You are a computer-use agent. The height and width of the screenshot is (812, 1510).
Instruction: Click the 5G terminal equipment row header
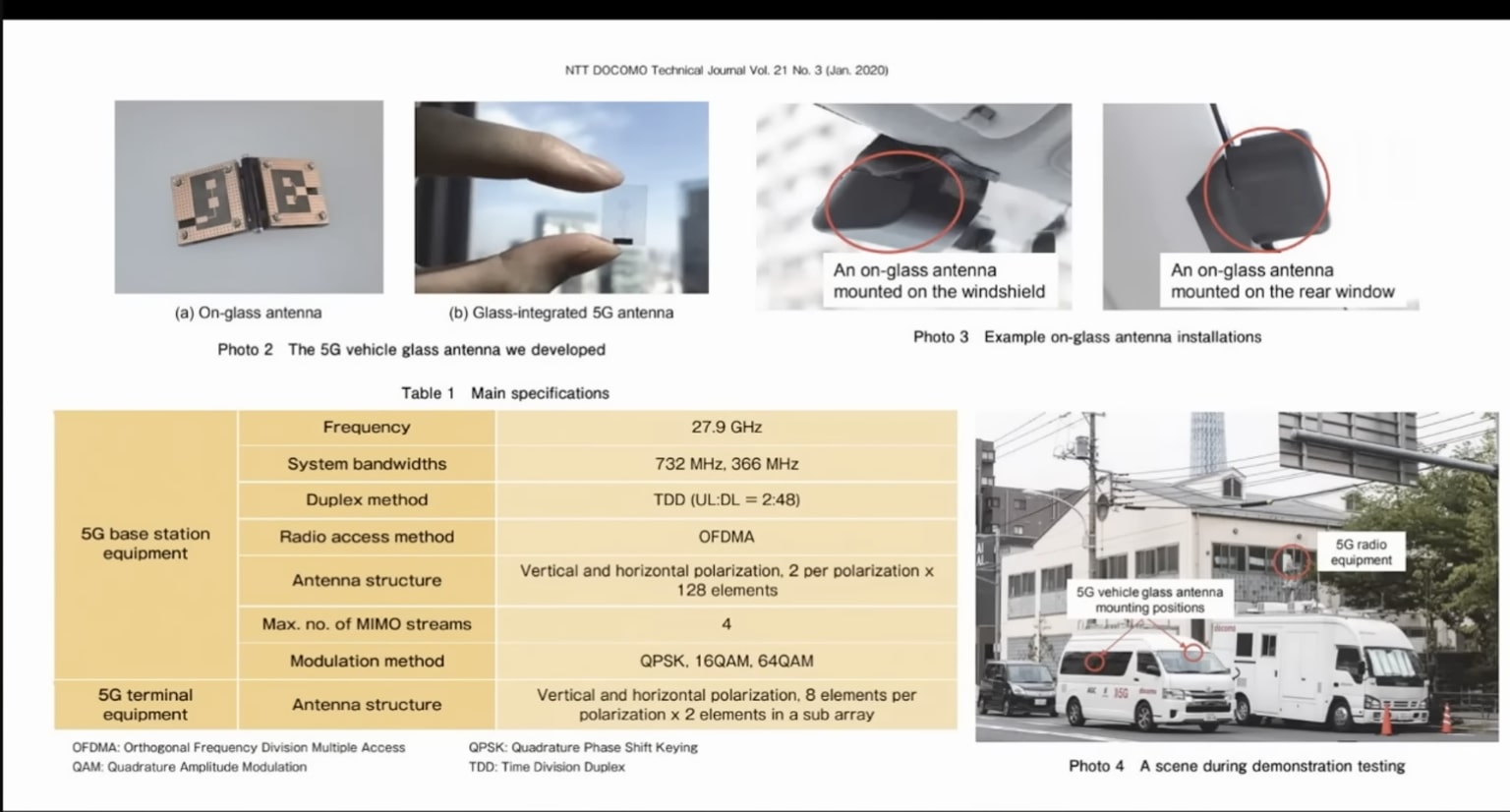[144, 704]
